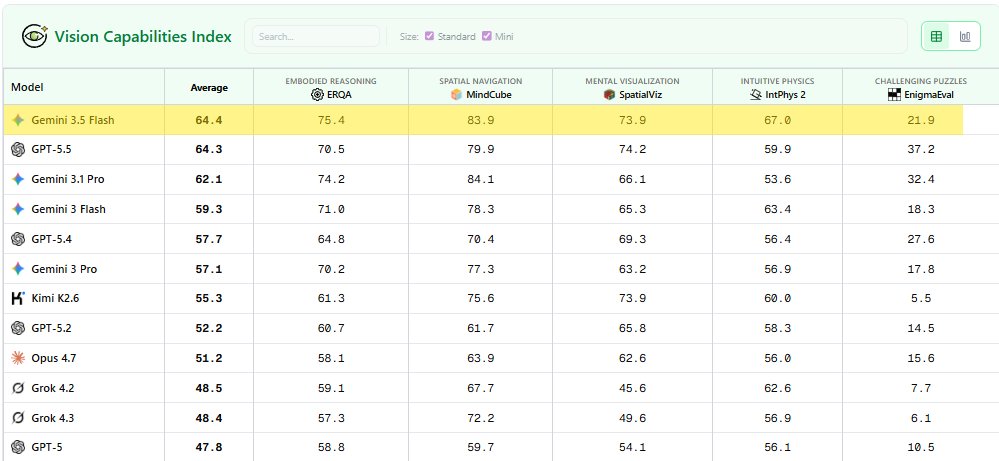The image size is (999, 461).
Task: Click the Vision Capabilities Index eye logo
Action: point(34,36)
